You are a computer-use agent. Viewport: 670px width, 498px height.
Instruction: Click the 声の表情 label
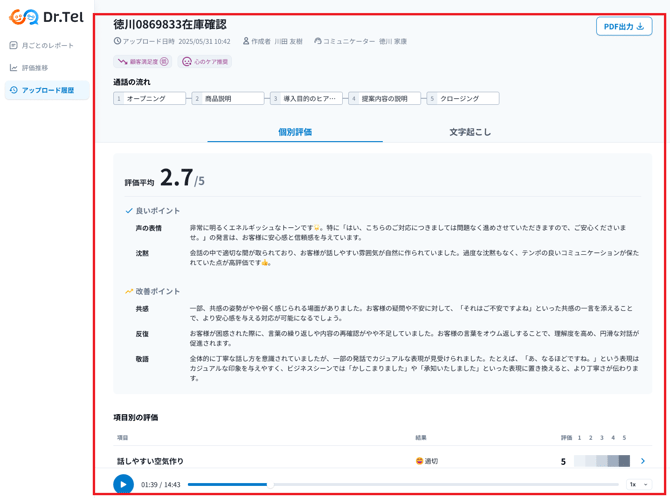(148, 228)
